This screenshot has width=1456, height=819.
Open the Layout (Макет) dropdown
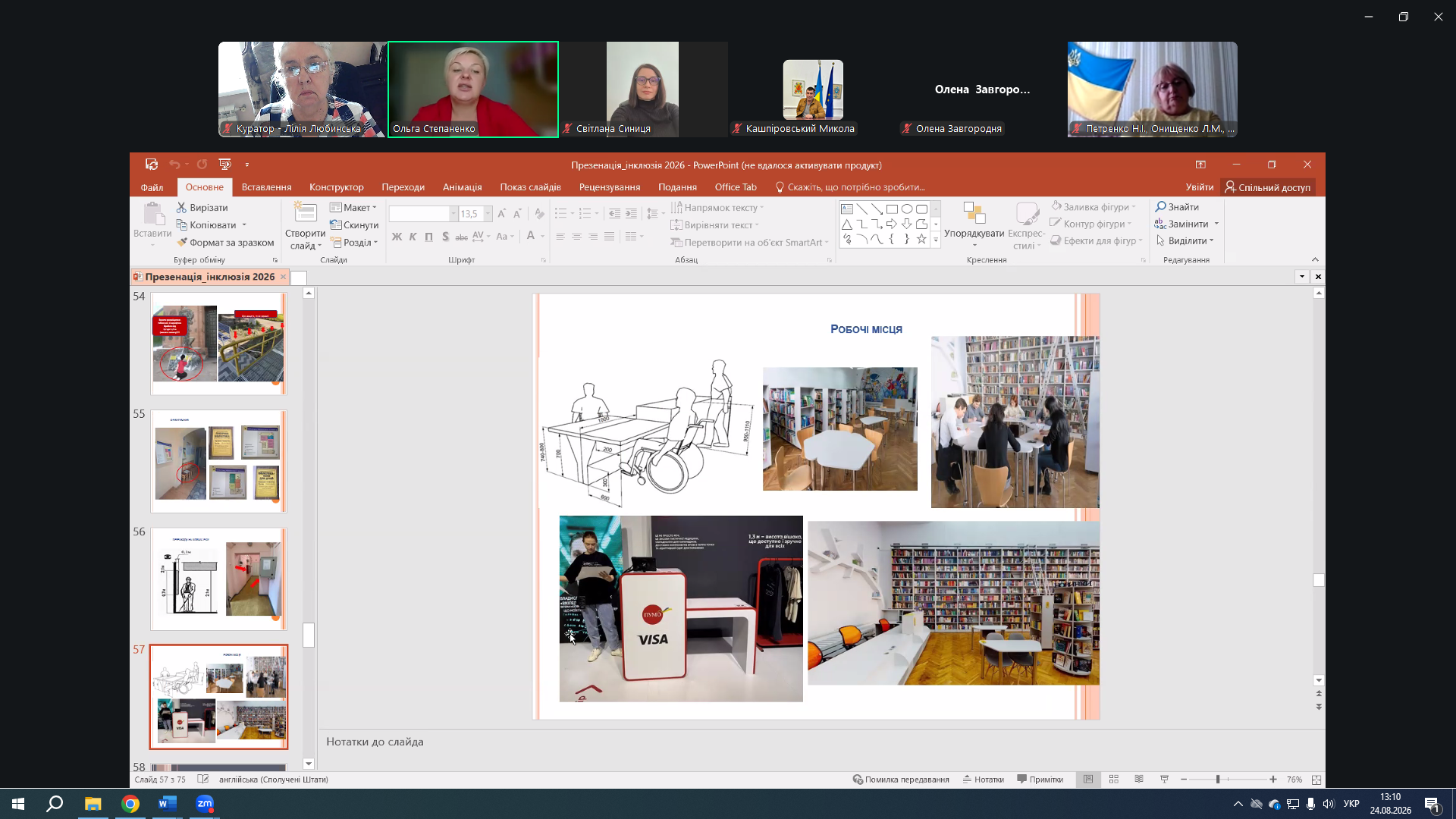tap(353, 208)
